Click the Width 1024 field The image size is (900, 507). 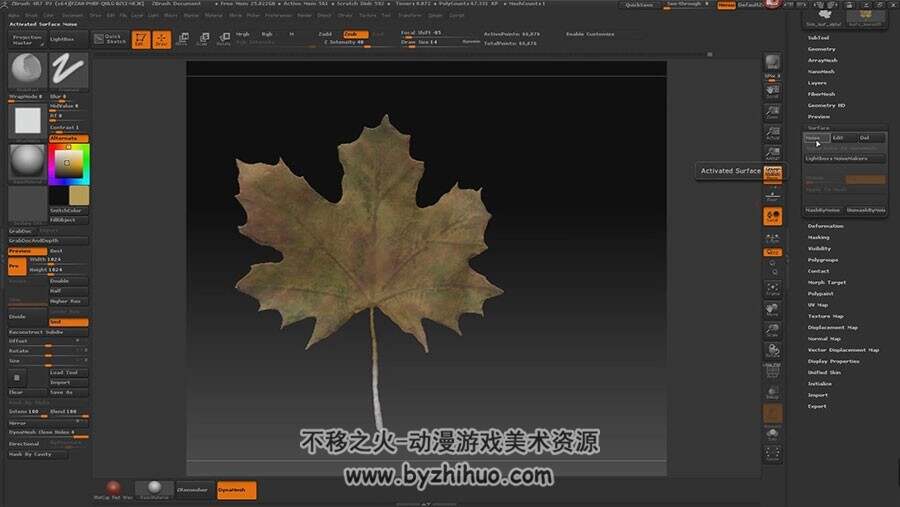pos(57,260)
